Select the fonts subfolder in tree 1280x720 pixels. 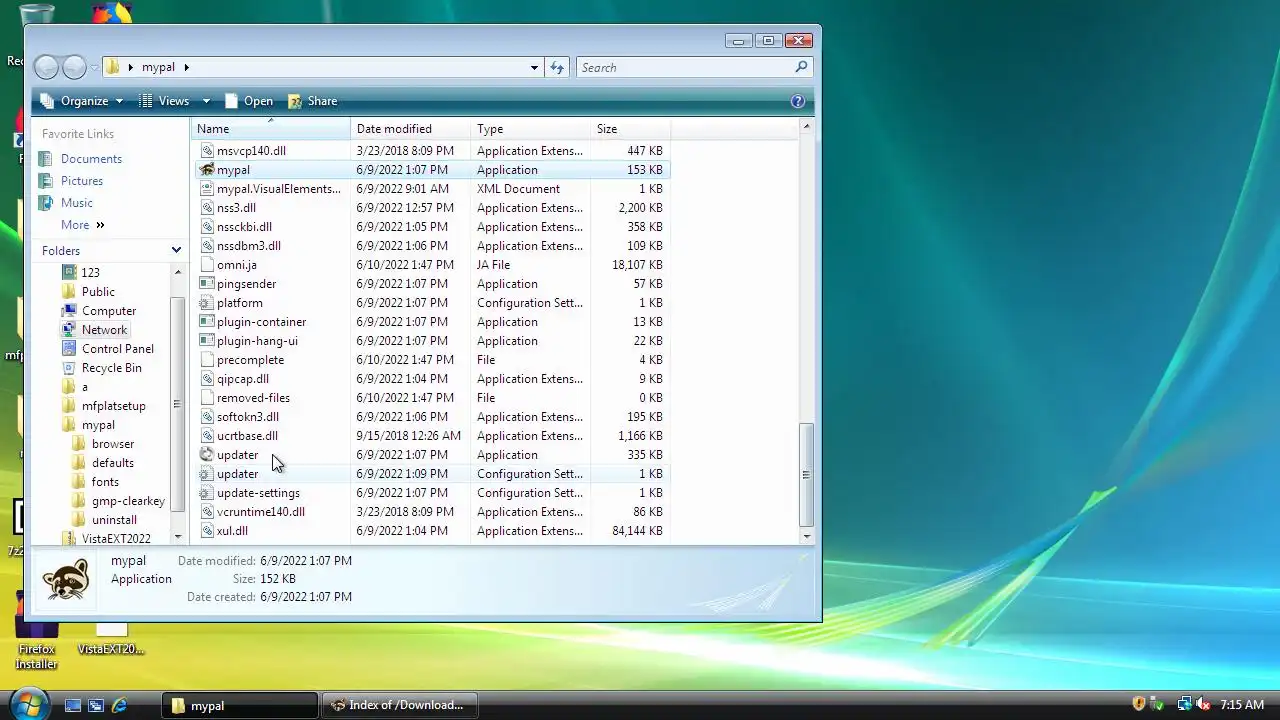coord(105,482)
